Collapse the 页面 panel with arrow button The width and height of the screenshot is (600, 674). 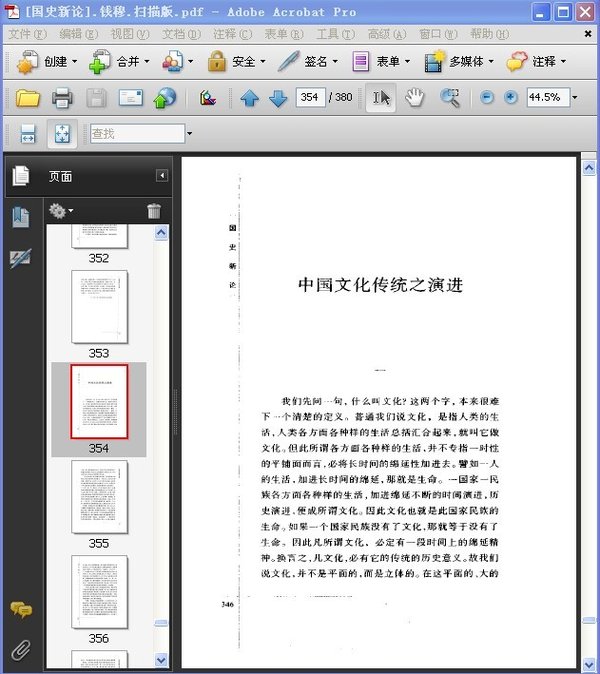click(162, 175)
